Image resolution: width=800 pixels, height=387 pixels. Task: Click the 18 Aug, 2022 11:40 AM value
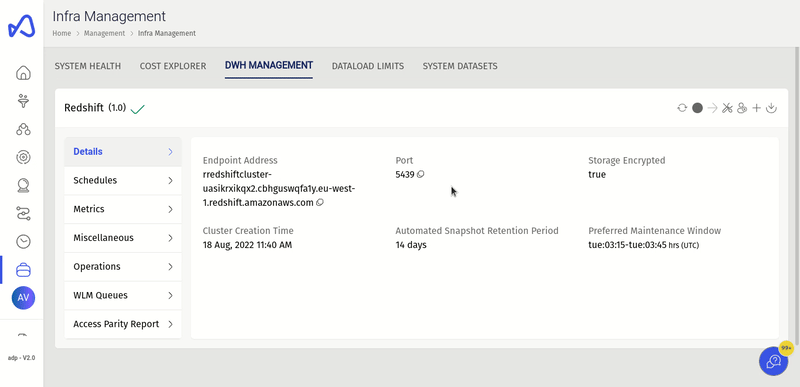247,245
